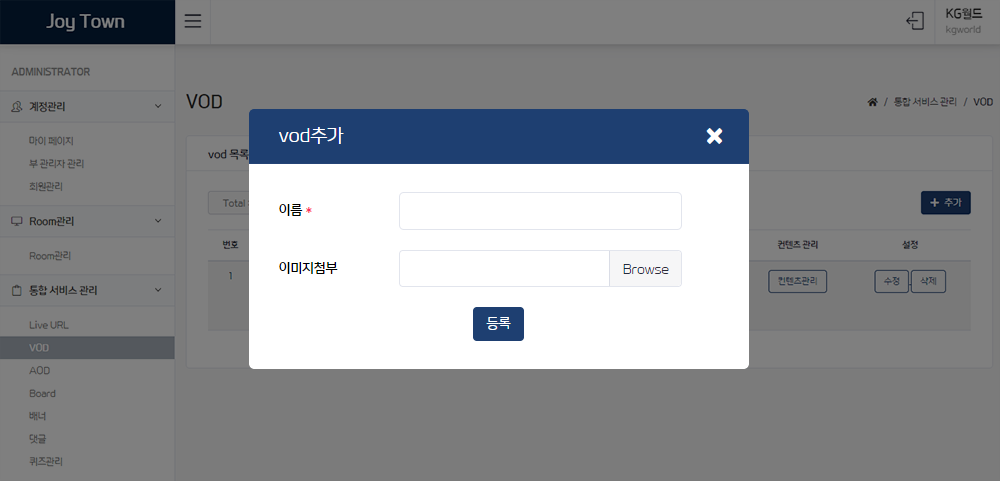The image size is (1000, 481).
Task: Open the AOD menu item
Action: 40,371
